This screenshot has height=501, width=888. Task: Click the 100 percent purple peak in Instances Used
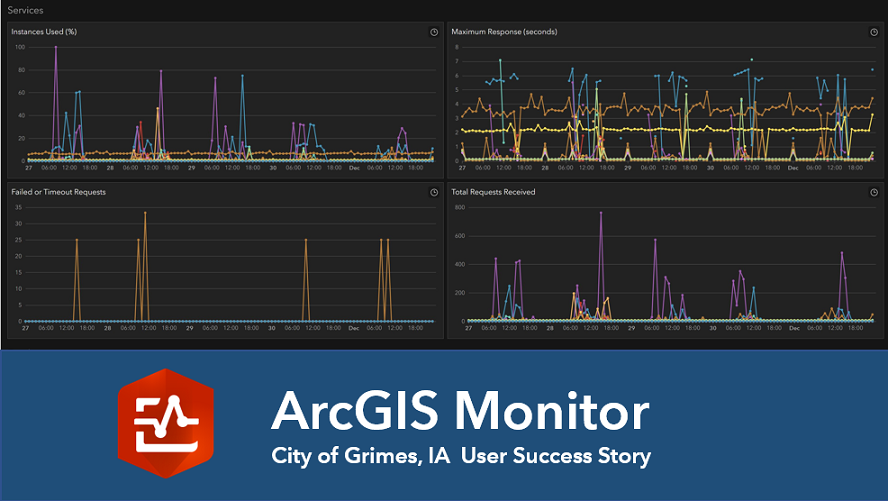click(x=56, y=47)
